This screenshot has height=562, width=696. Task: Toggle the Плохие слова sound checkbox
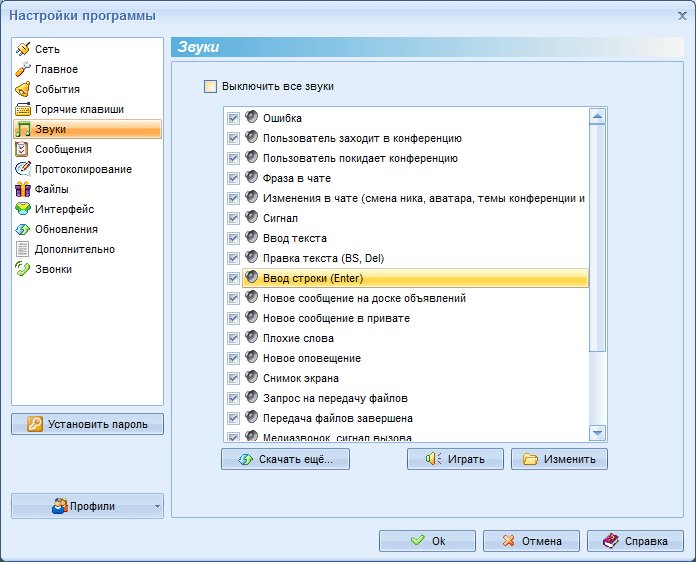click(x=234, y=338)
